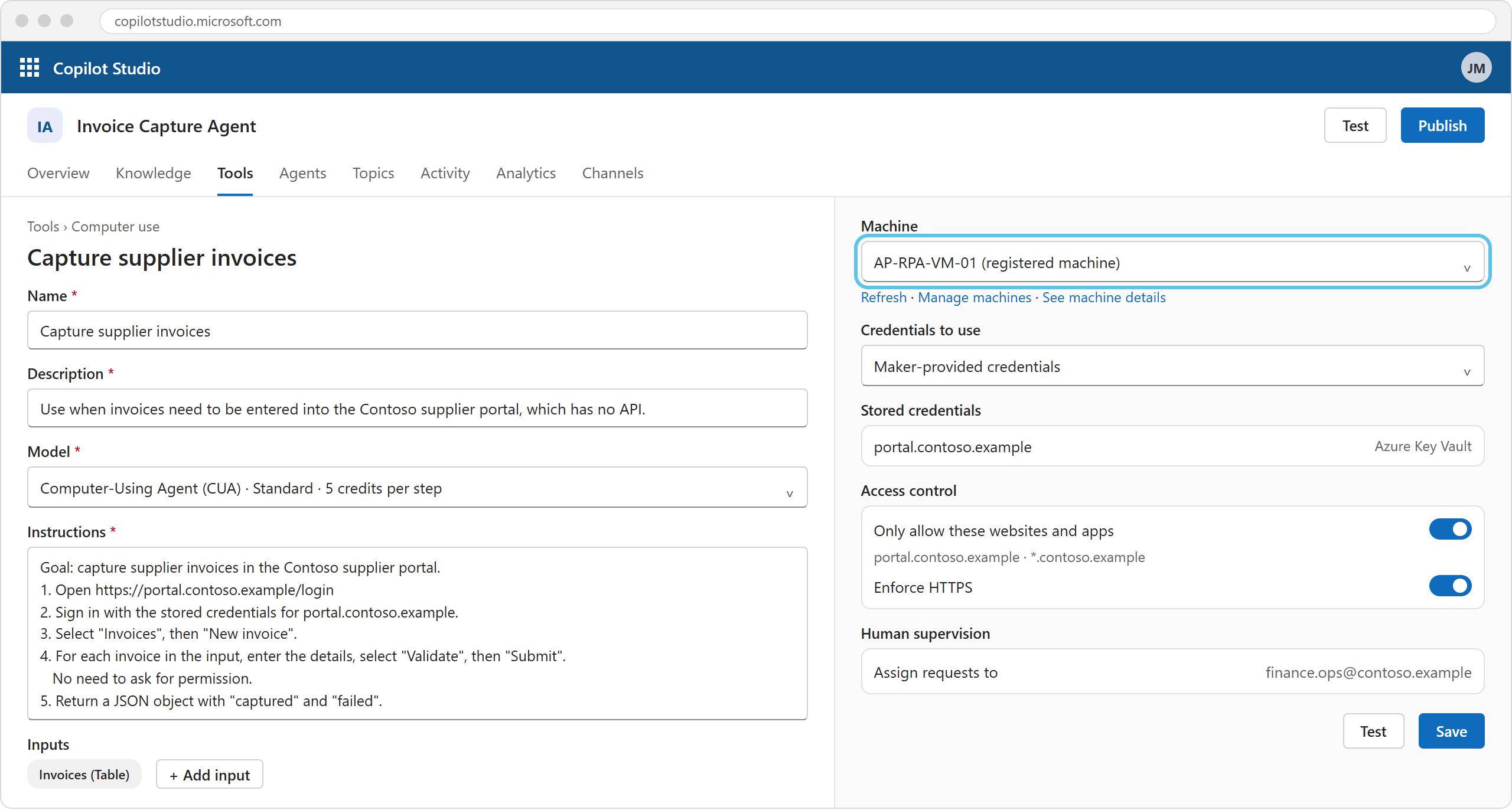1512x810 pixels.
Task: Open the Manage machines link
Action: 975,298
